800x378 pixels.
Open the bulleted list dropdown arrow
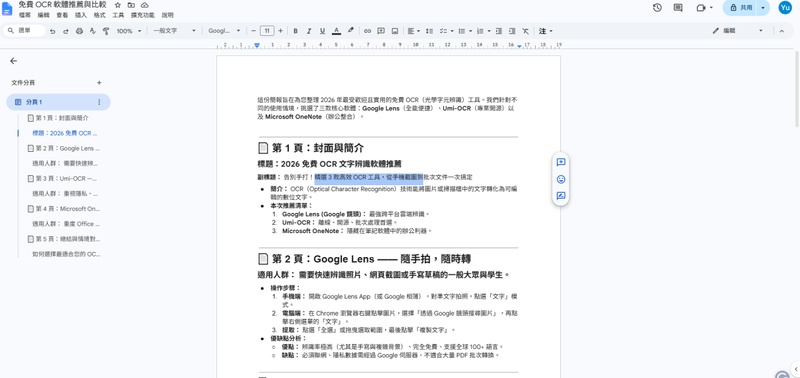point(470,31)
